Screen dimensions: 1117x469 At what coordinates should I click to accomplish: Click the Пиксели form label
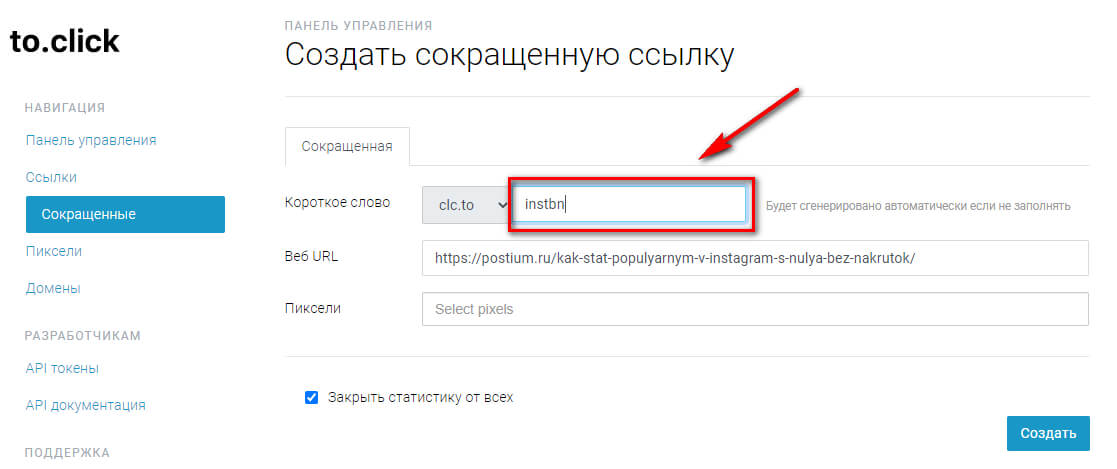click(312, 308)
